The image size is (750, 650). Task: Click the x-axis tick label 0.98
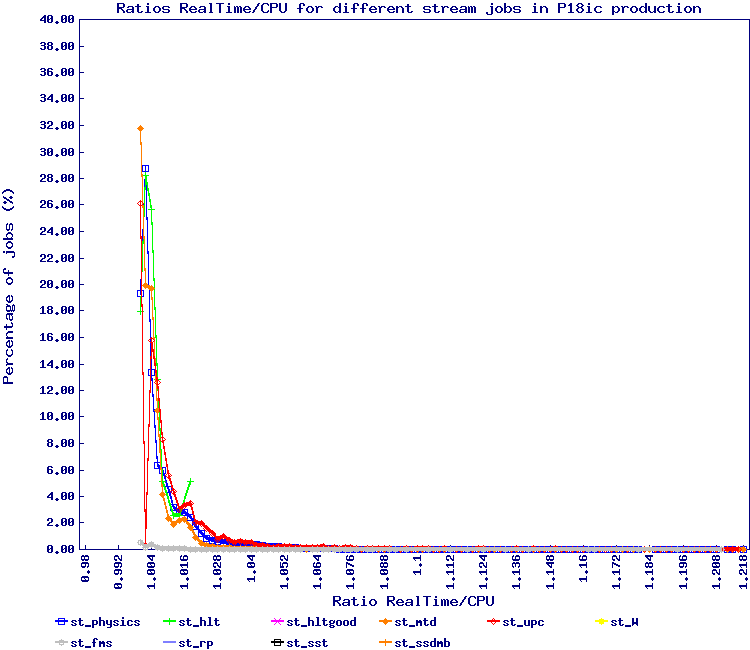click(86, 569)
